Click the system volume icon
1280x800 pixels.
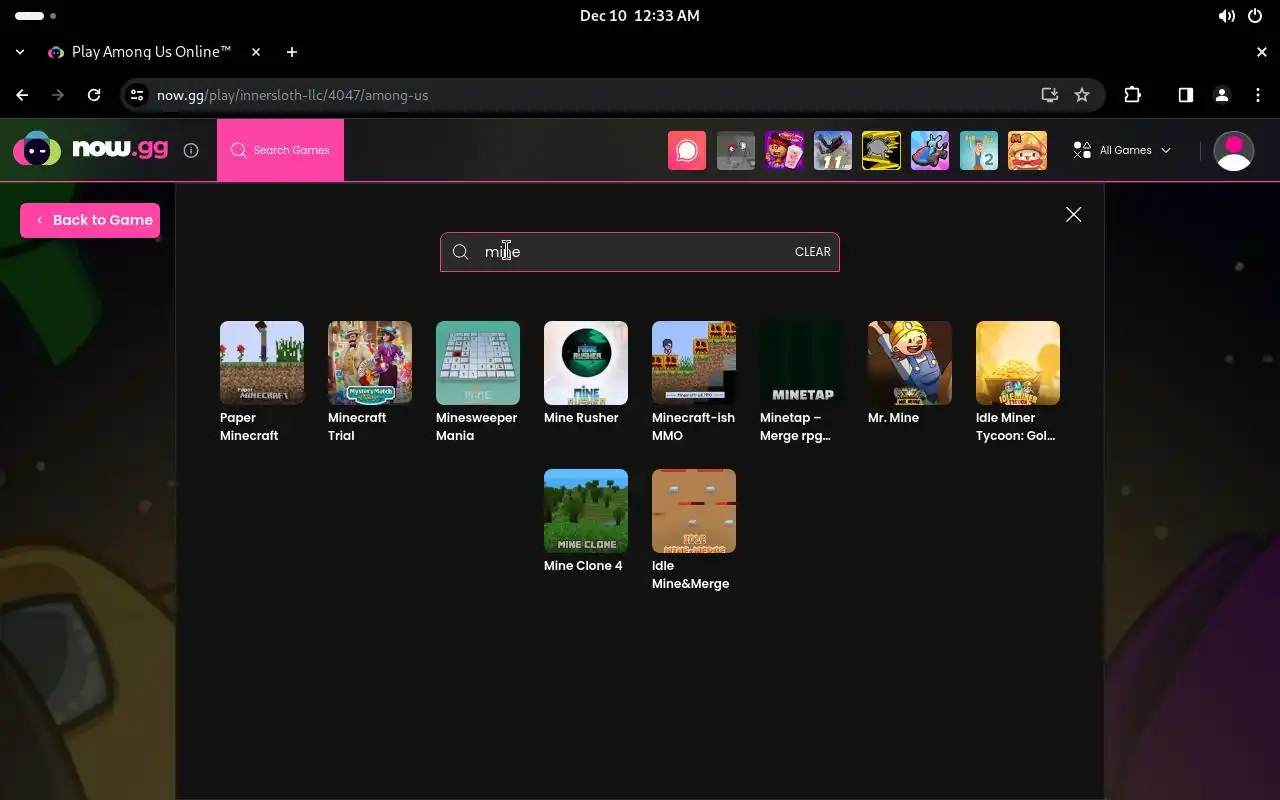pos(1226,16)
